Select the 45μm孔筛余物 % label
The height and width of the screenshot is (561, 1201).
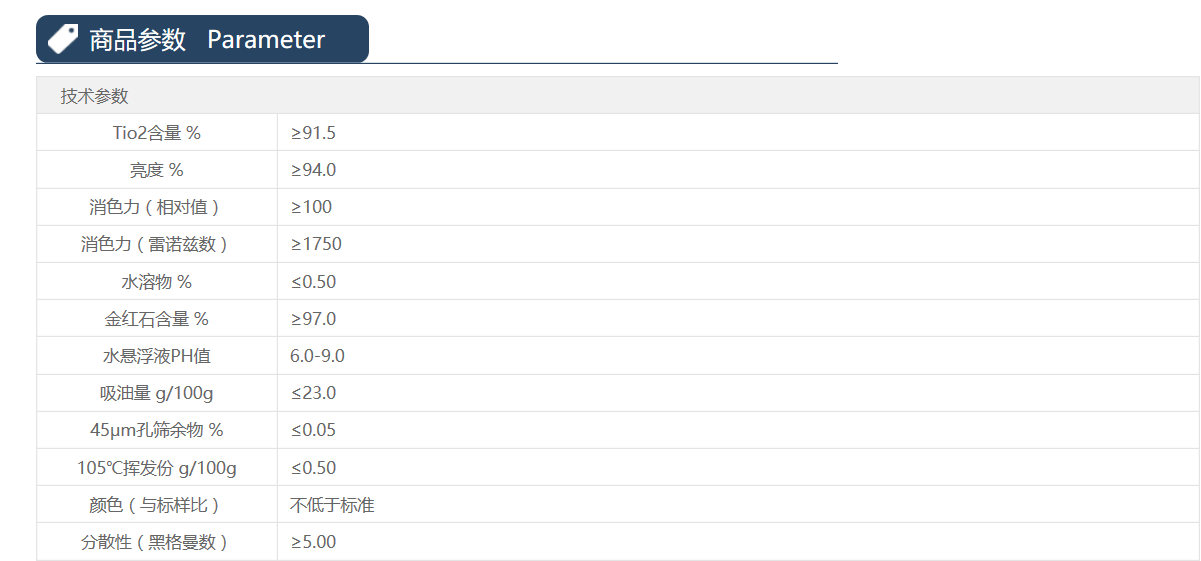(x=157, y=430)
